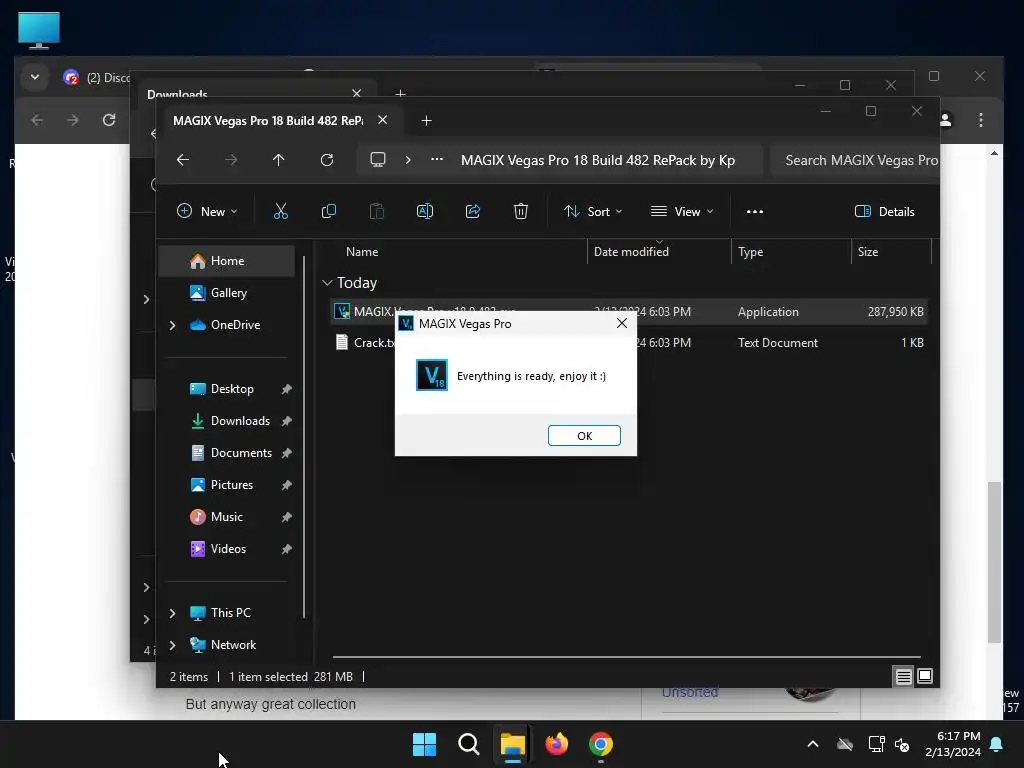Screen dimensions: 1024x768
Task: Click the Copy icon in toolbar
Action: [x=328, y=211]
